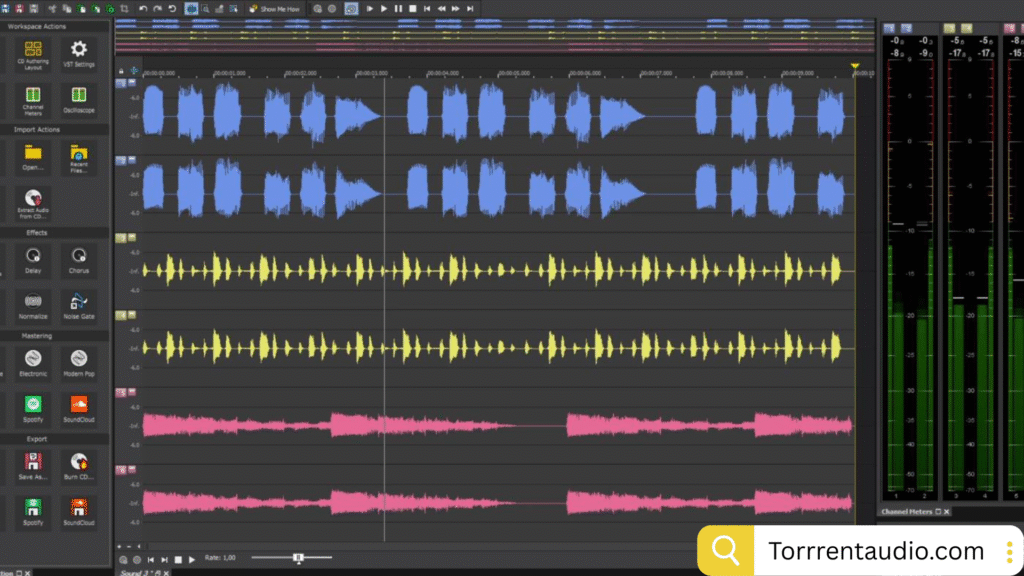
Task: Toggle the lock icon left of timeline ruler
Action: pyautogui.click(x=122, y=71)
